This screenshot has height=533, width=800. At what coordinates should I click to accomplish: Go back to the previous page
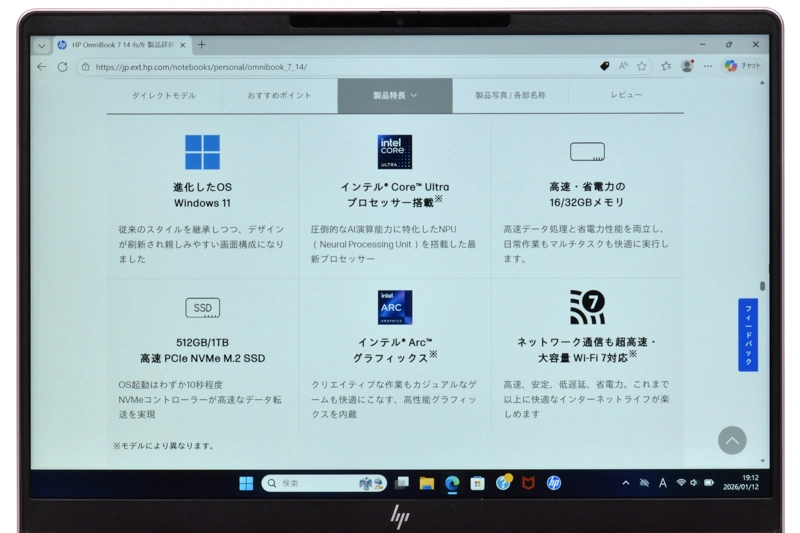(42, 67)
